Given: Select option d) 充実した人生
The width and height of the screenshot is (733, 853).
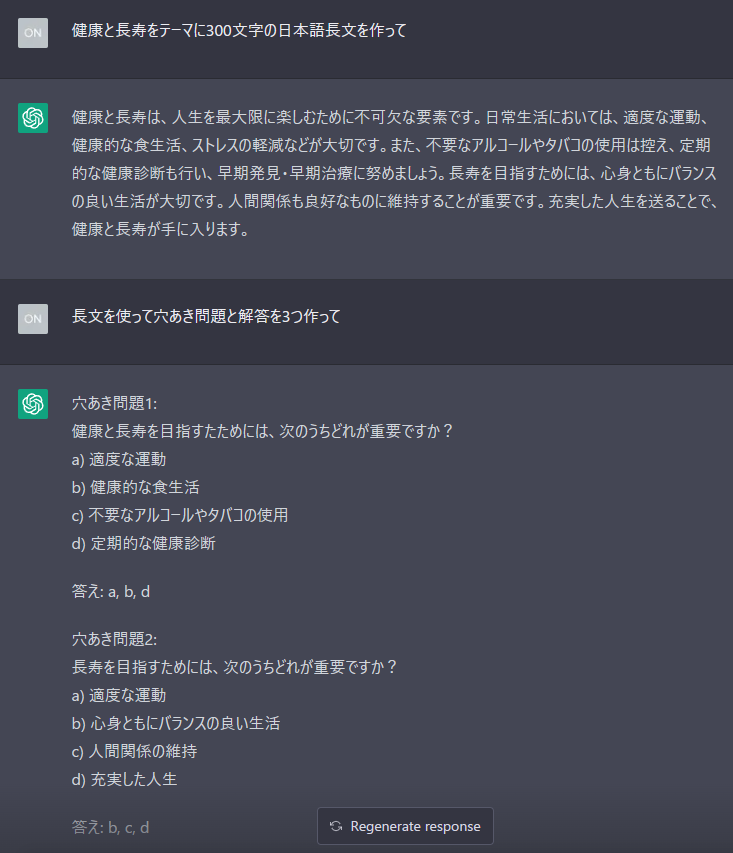Looking at the screenshot, I should point(125,779).
